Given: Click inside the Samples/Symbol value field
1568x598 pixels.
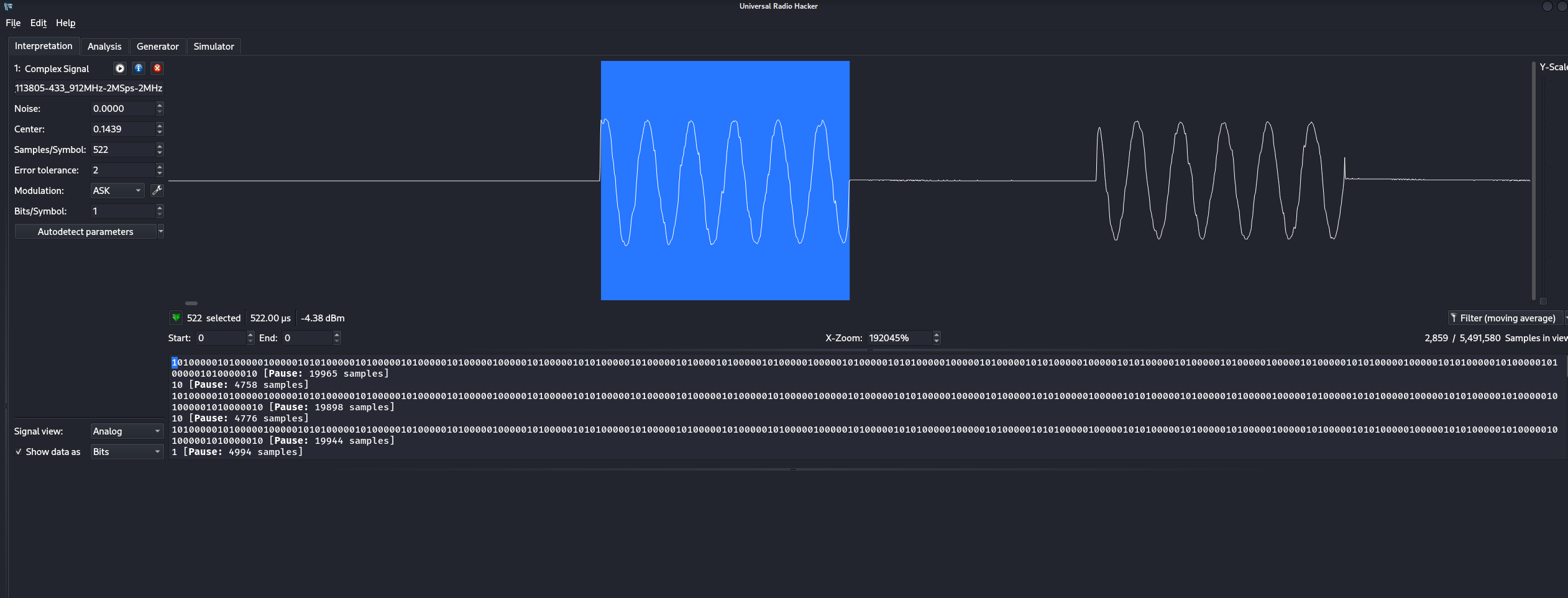Looking at the screenshot, I should 122,149.
